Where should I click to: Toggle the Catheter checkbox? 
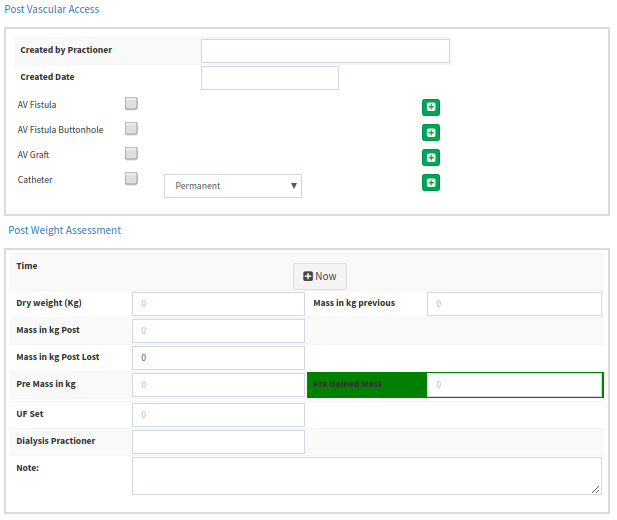tap(131, 178)
